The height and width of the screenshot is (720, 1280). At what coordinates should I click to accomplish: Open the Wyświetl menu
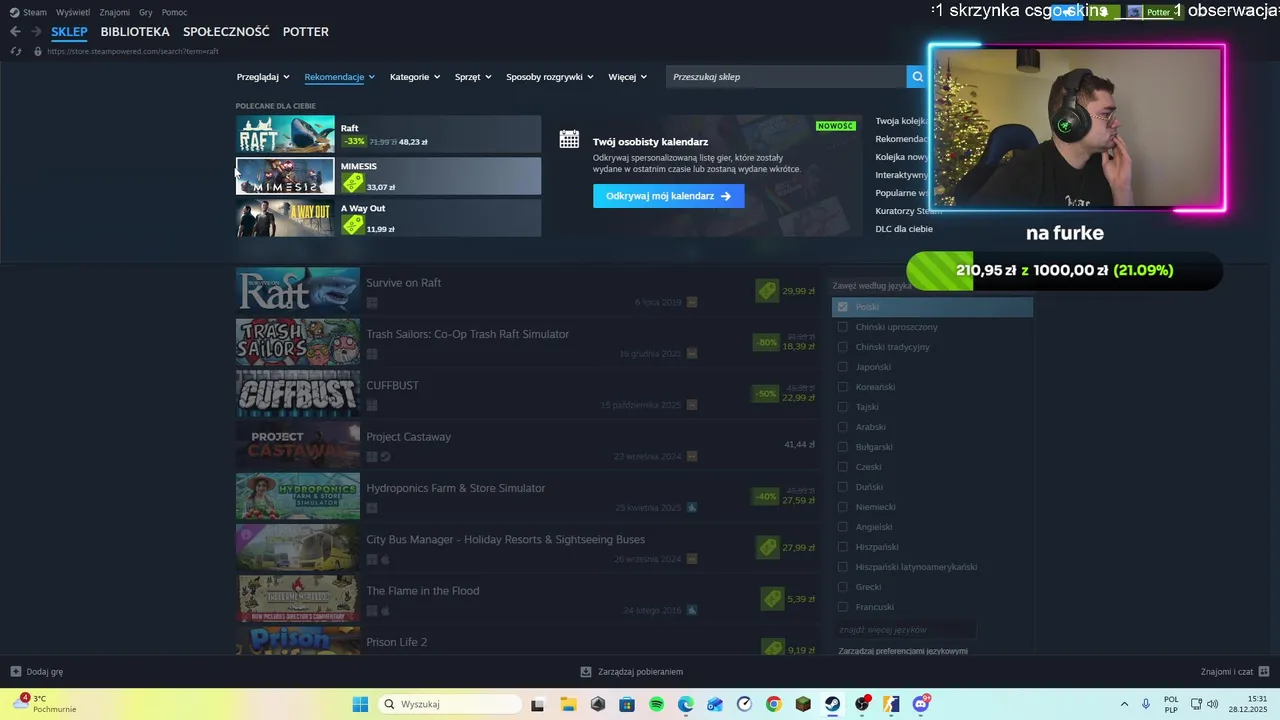point(73,12)
